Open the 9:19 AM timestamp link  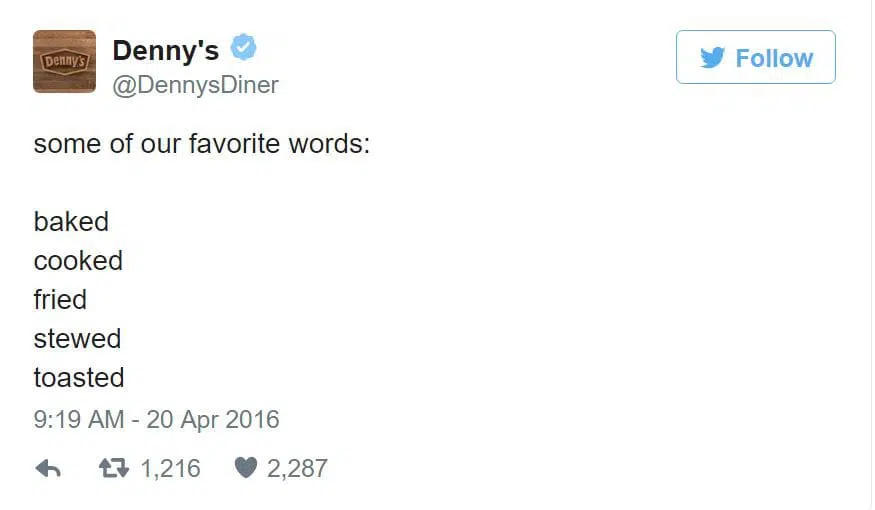[x=79, y=420]
